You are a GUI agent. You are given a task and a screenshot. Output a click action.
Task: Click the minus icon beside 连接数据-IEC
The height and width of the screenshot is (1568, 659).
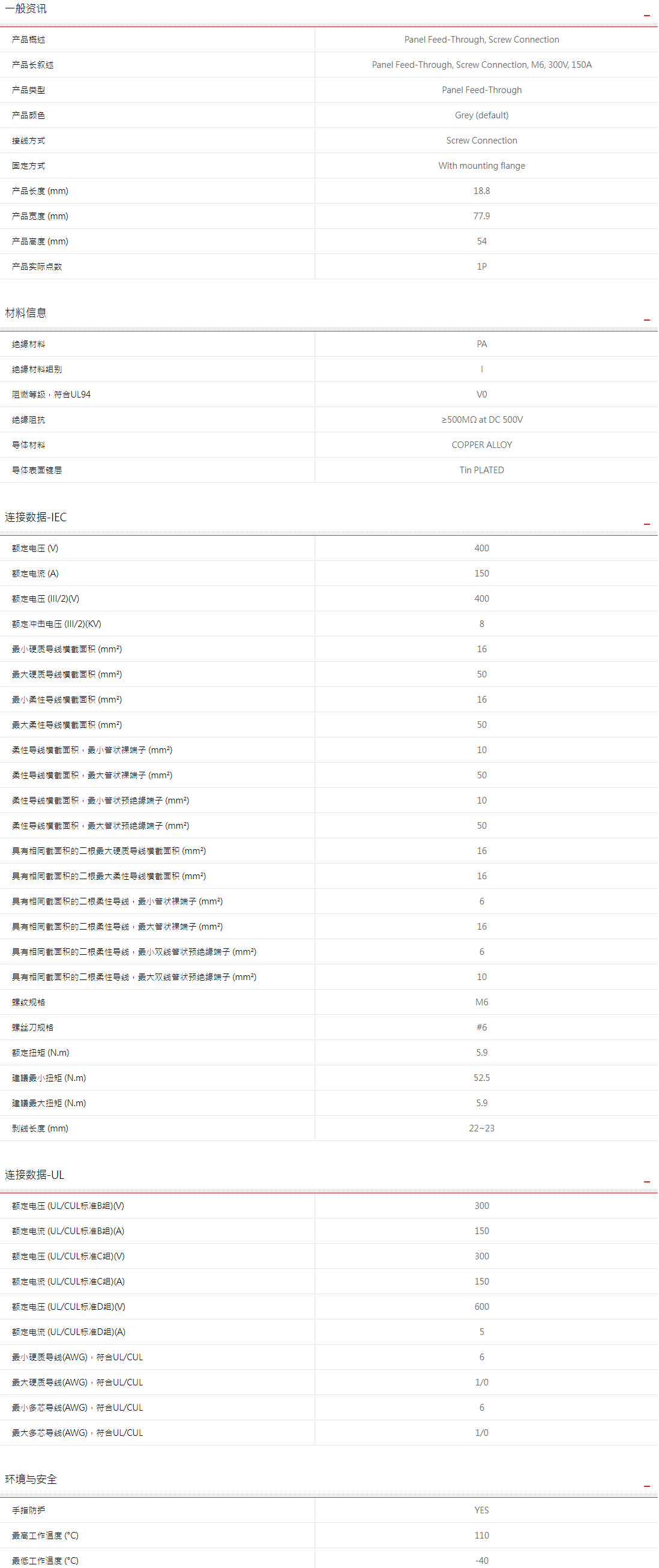(646, 524)
